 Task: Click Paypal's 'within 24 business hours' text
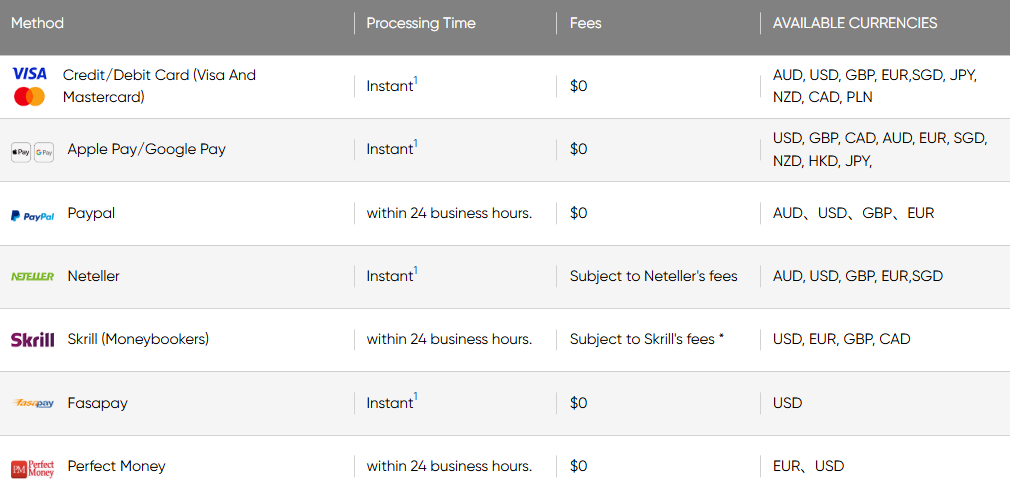click(450, 213)
